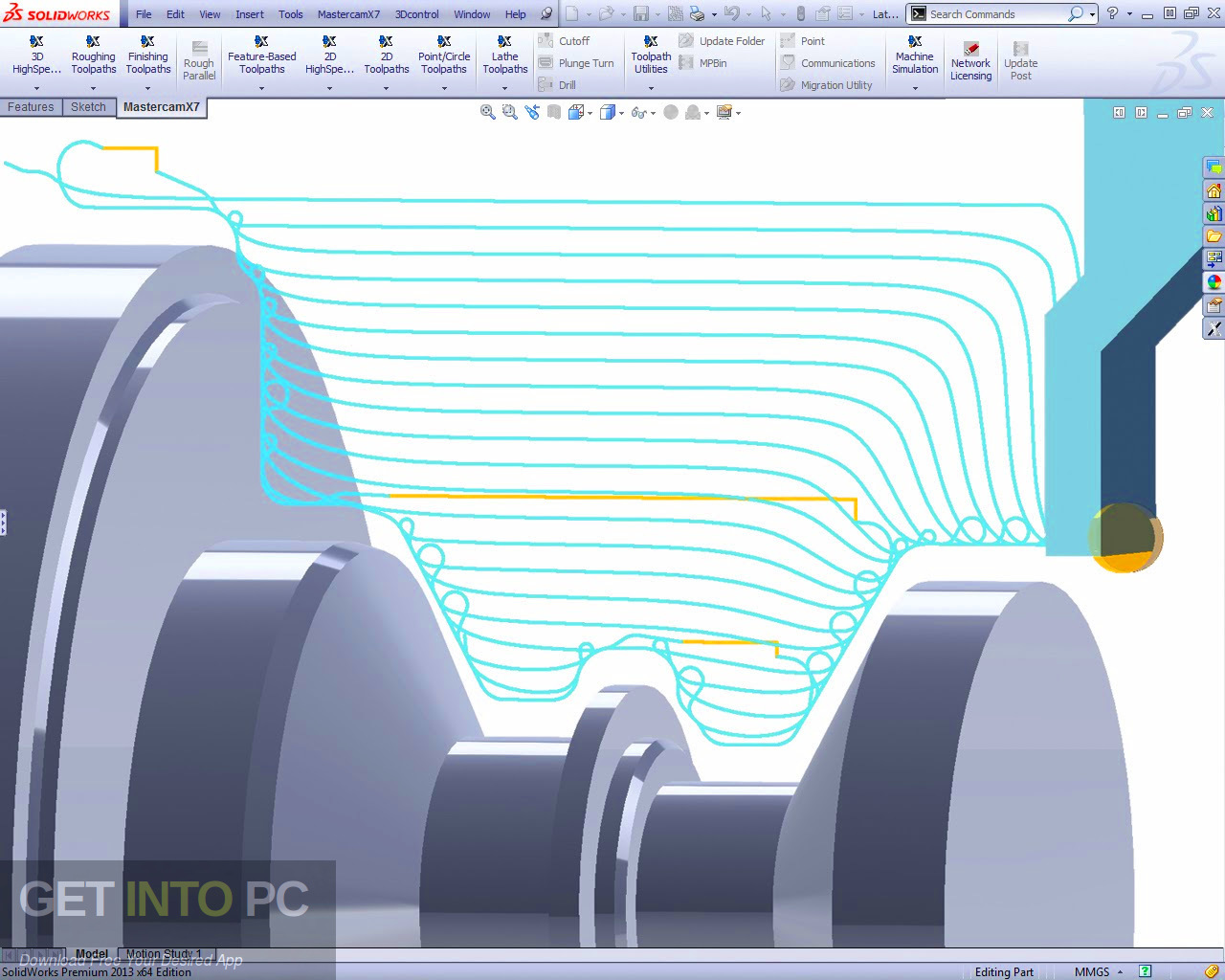This screenshot has width=1225, height=980.
Task: Open 2D HighSpeed toolpaths
Action: [x=329, y=55]
